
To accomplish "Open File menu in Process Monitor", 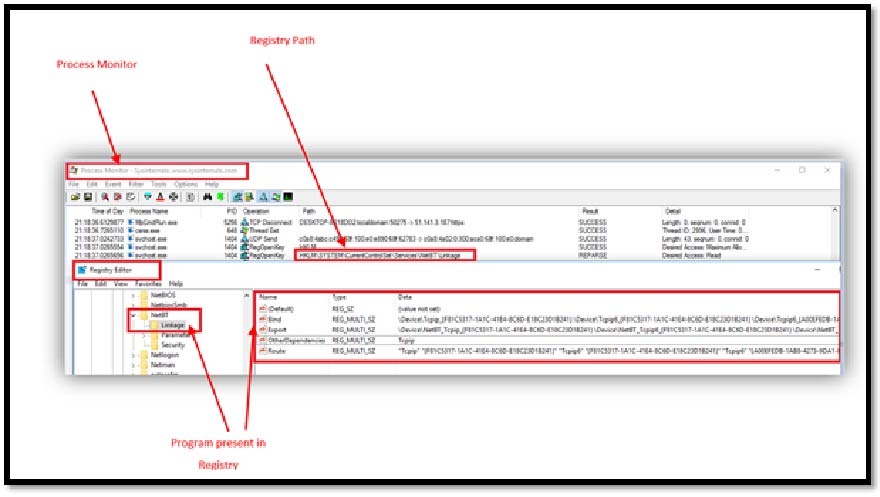I will (74, 184).
